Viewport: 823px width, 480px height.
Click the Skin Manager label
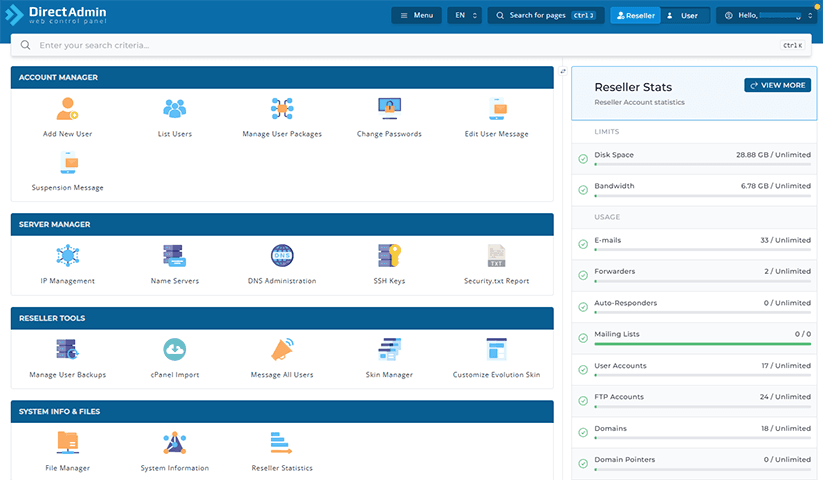[x=389, y=375]
